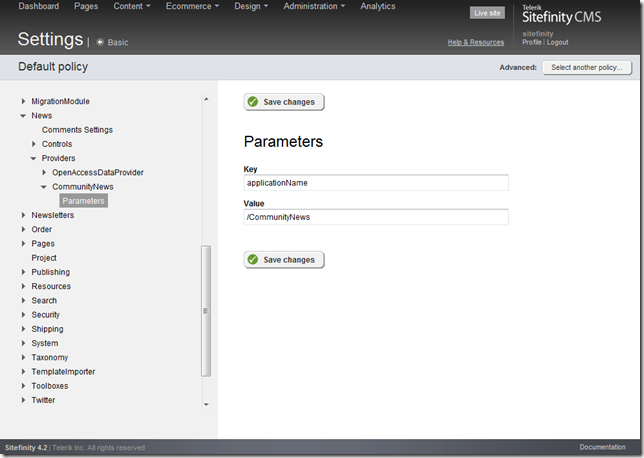Expand the Controls node under News
This screenshot has height=458, width=644.
(x=34, y=144)
